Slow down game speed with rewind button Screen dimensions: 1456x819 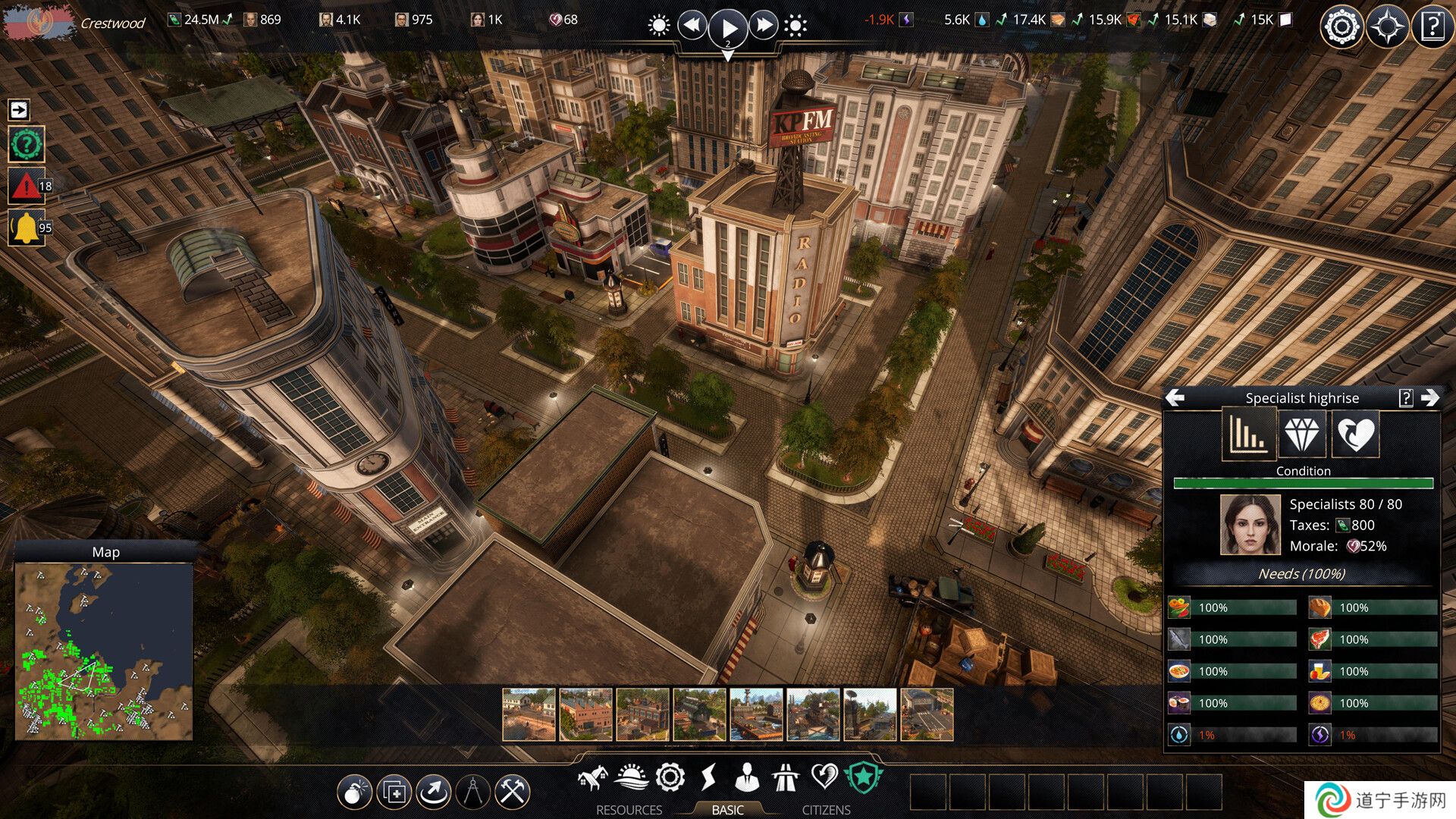click(x=692, y=26)
